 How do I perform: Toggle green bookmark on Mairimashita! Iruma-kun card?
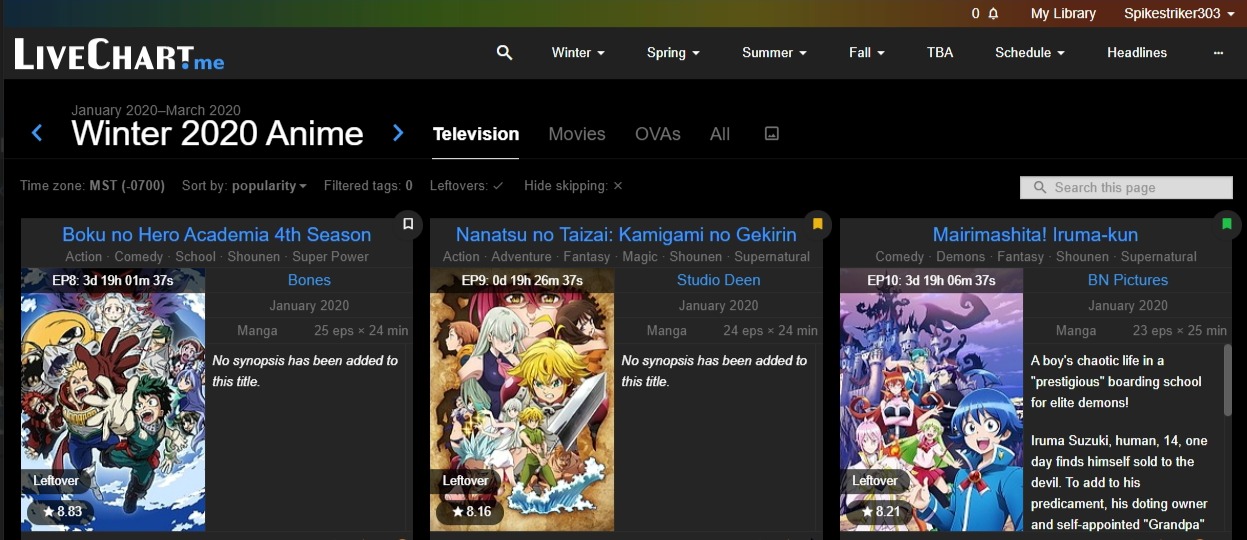click(1227, 224)
